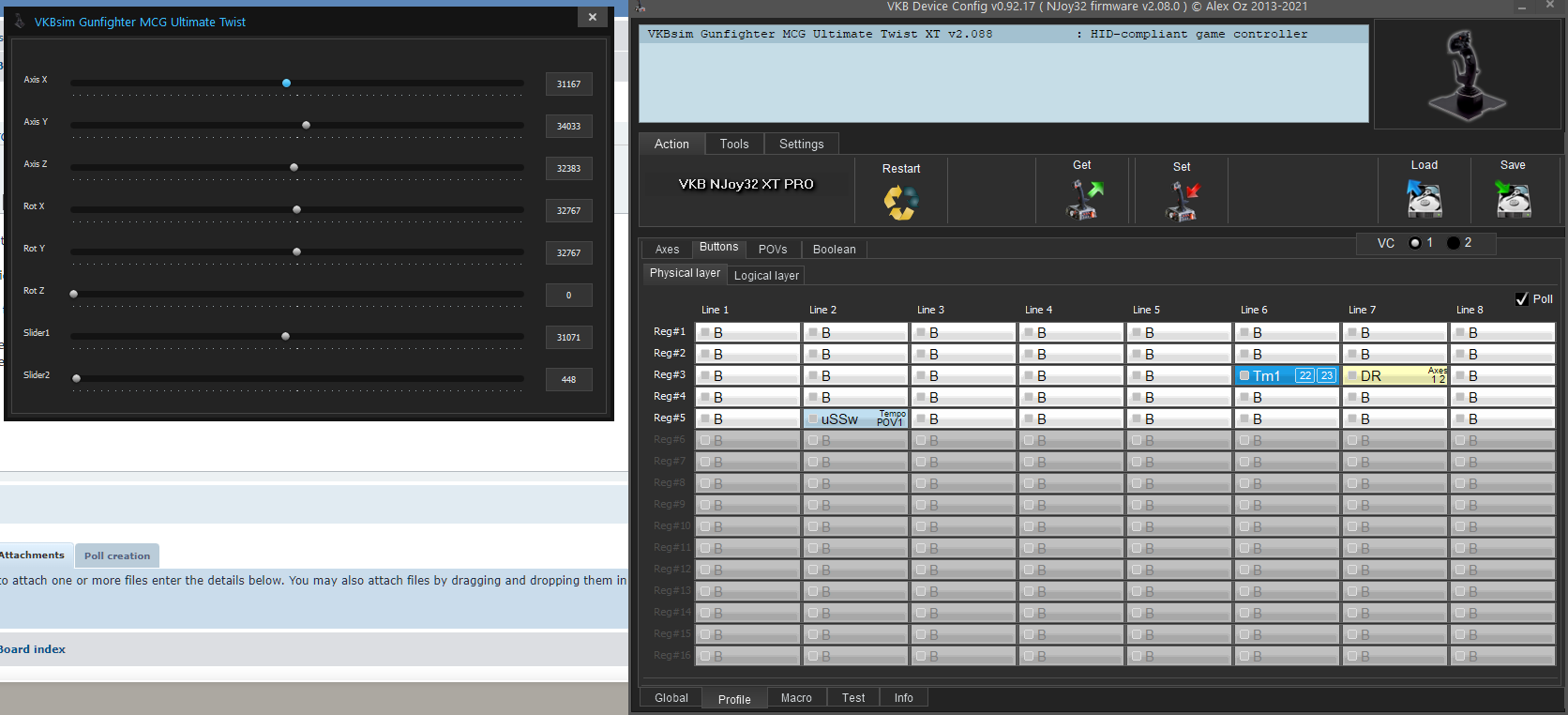
Task: Click the Restart device icon
Action: click(x=900, y=202)
